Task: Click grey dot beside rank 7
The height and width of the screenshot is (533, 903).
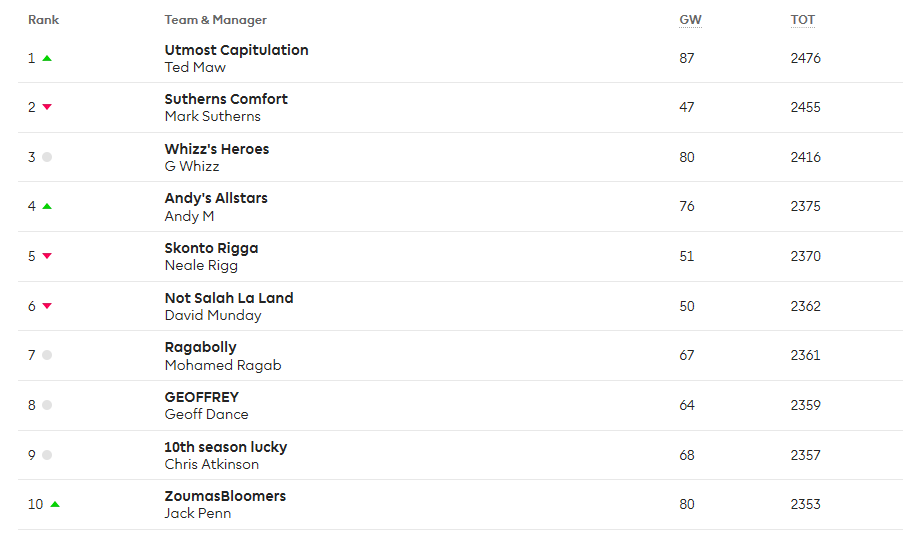Action: [47, 355]
